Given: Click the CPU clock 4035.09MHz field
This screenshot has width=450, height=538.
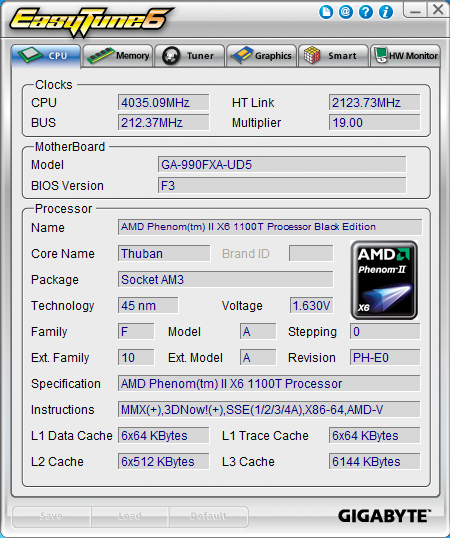Looking at the screenshot, I should pyautogui.click(x=163, y=103).
